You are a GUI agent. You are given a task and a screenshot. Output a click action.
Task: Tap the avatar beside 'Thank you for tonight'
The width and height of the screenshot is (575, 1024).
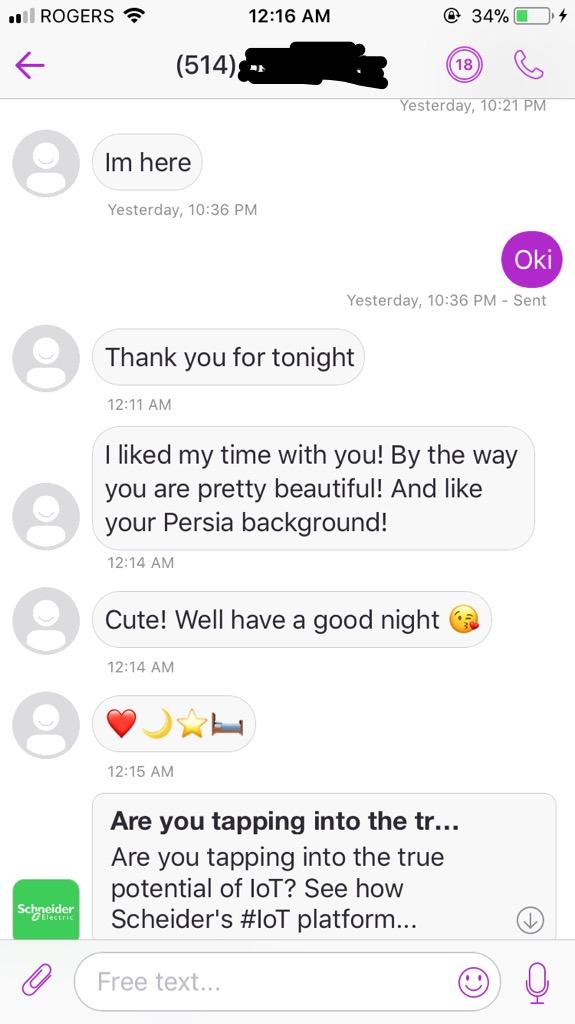46,358
